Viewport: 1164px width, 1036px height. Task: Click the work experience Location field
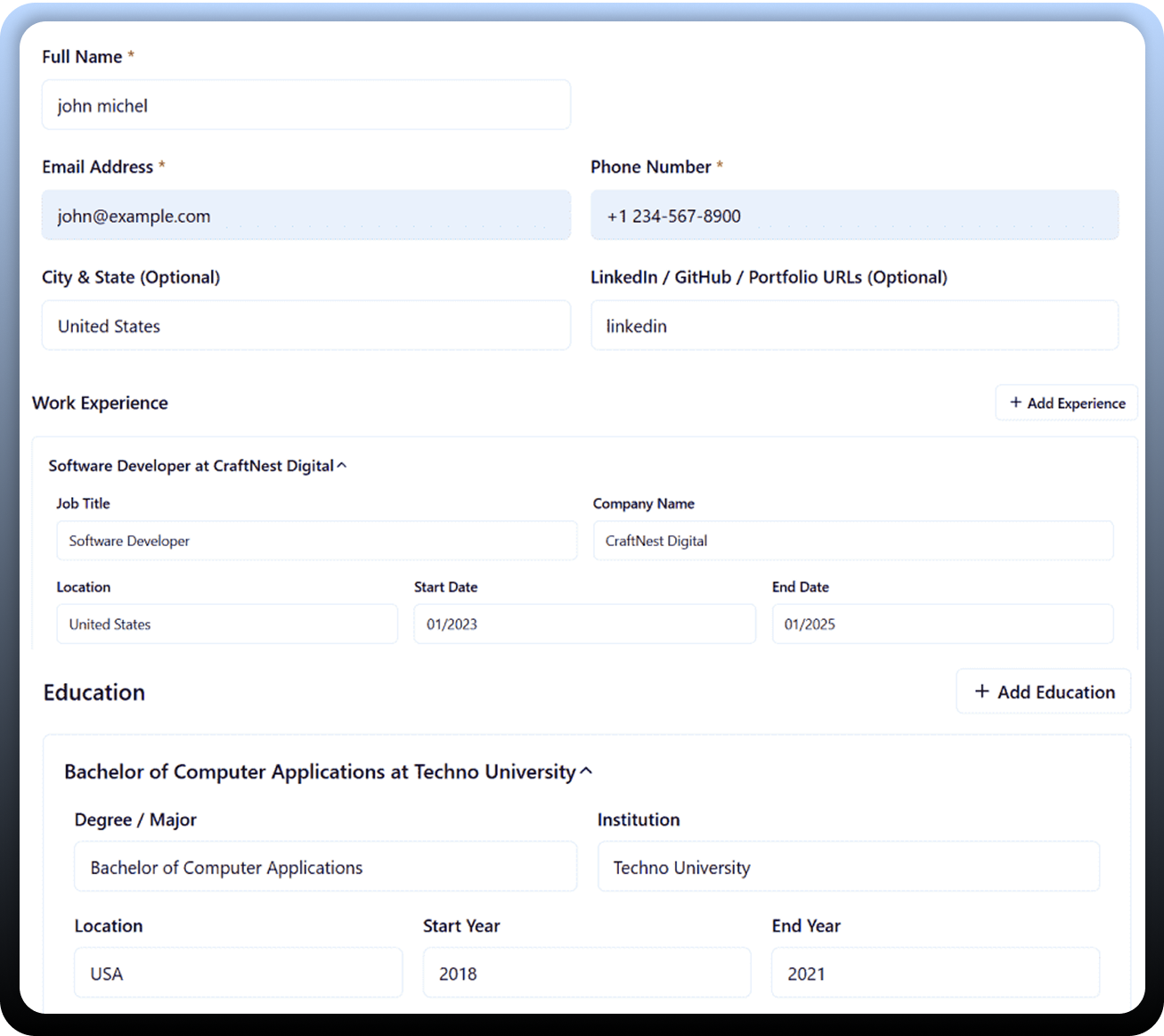tap(227, 624)
